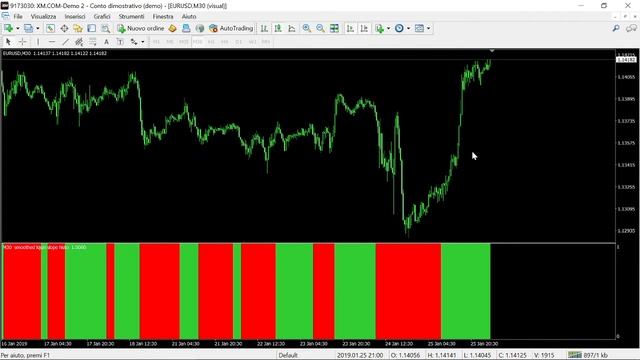Image resolution: width=640 pixels, height=360 pixels.
Task: Open the Periods clock icon
Action: click(399, 28)
